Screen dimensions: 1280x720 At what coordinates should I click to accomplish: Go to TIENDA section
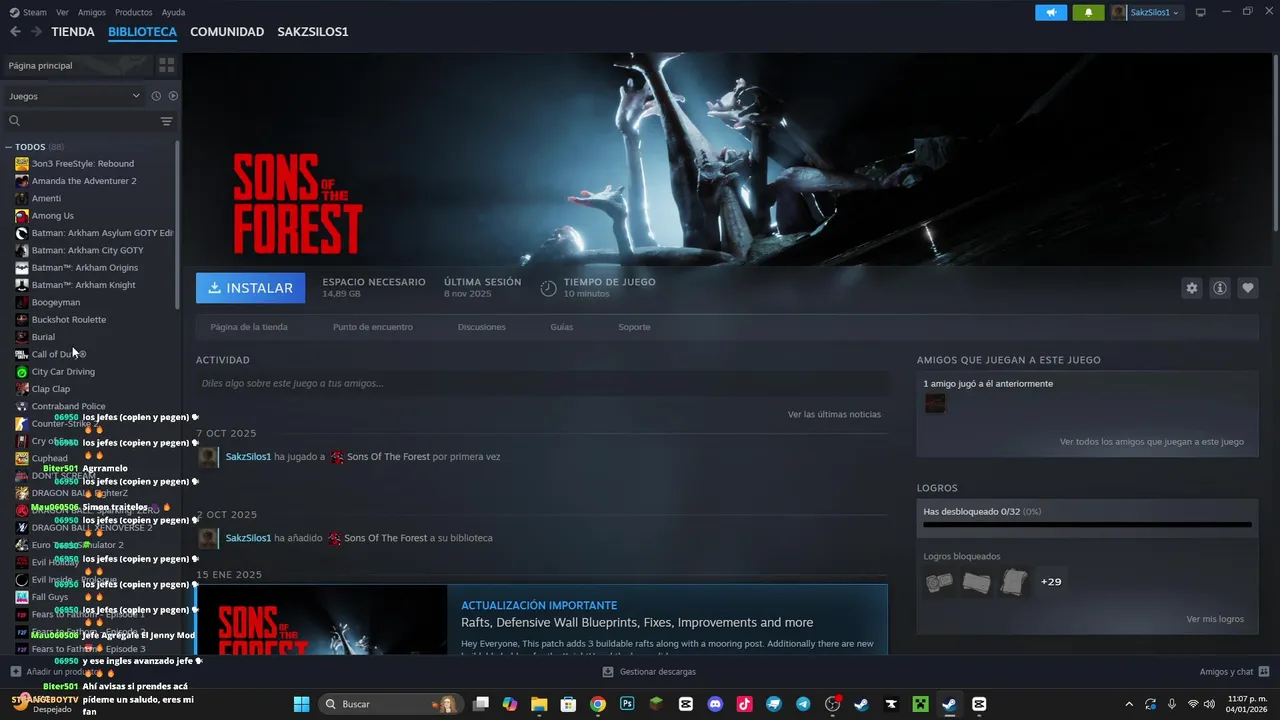coord(73,32)
